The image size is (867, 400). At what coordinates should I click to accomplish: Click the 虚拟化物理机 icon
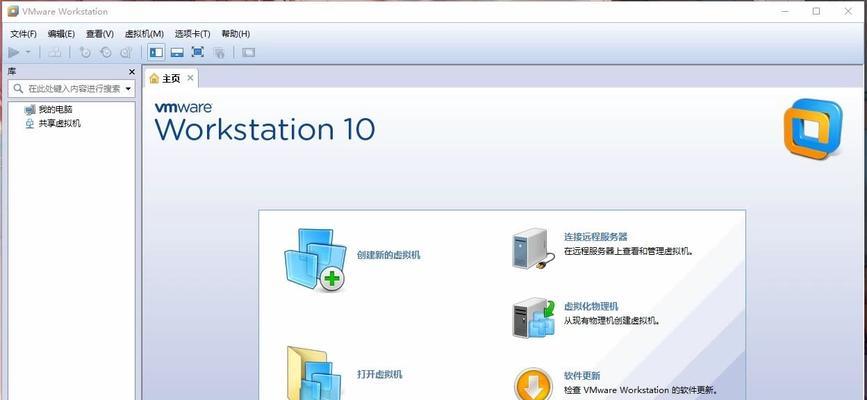534,318
